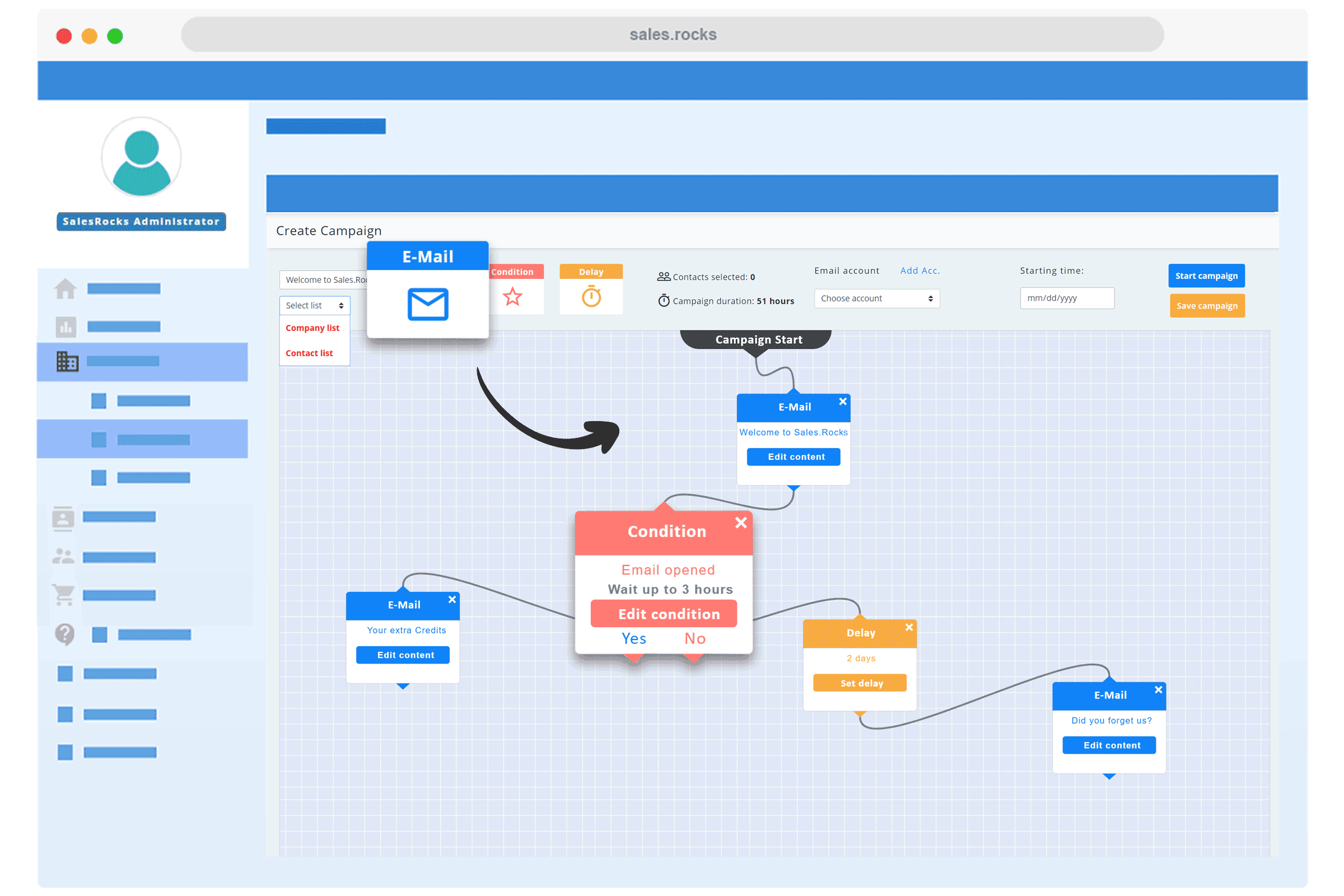
Task: Open the home icon in sidebar
Action: coord(65,288)
